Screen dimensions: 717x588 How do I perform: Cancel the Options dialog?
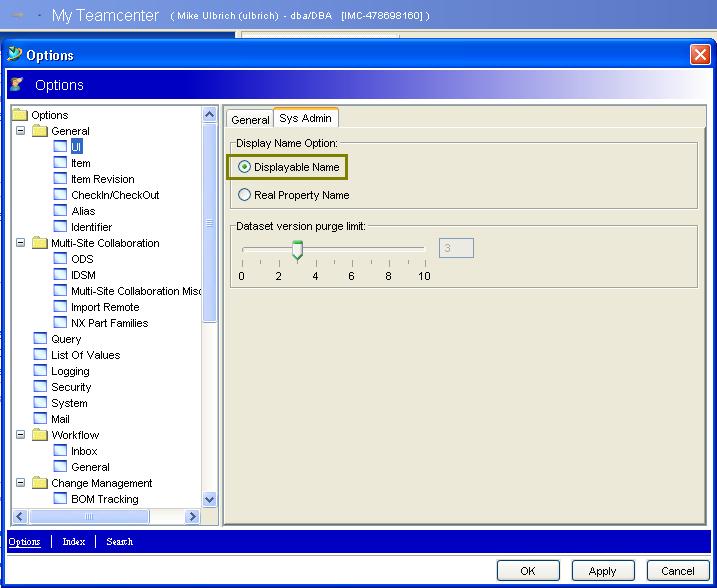coord(678,571)
